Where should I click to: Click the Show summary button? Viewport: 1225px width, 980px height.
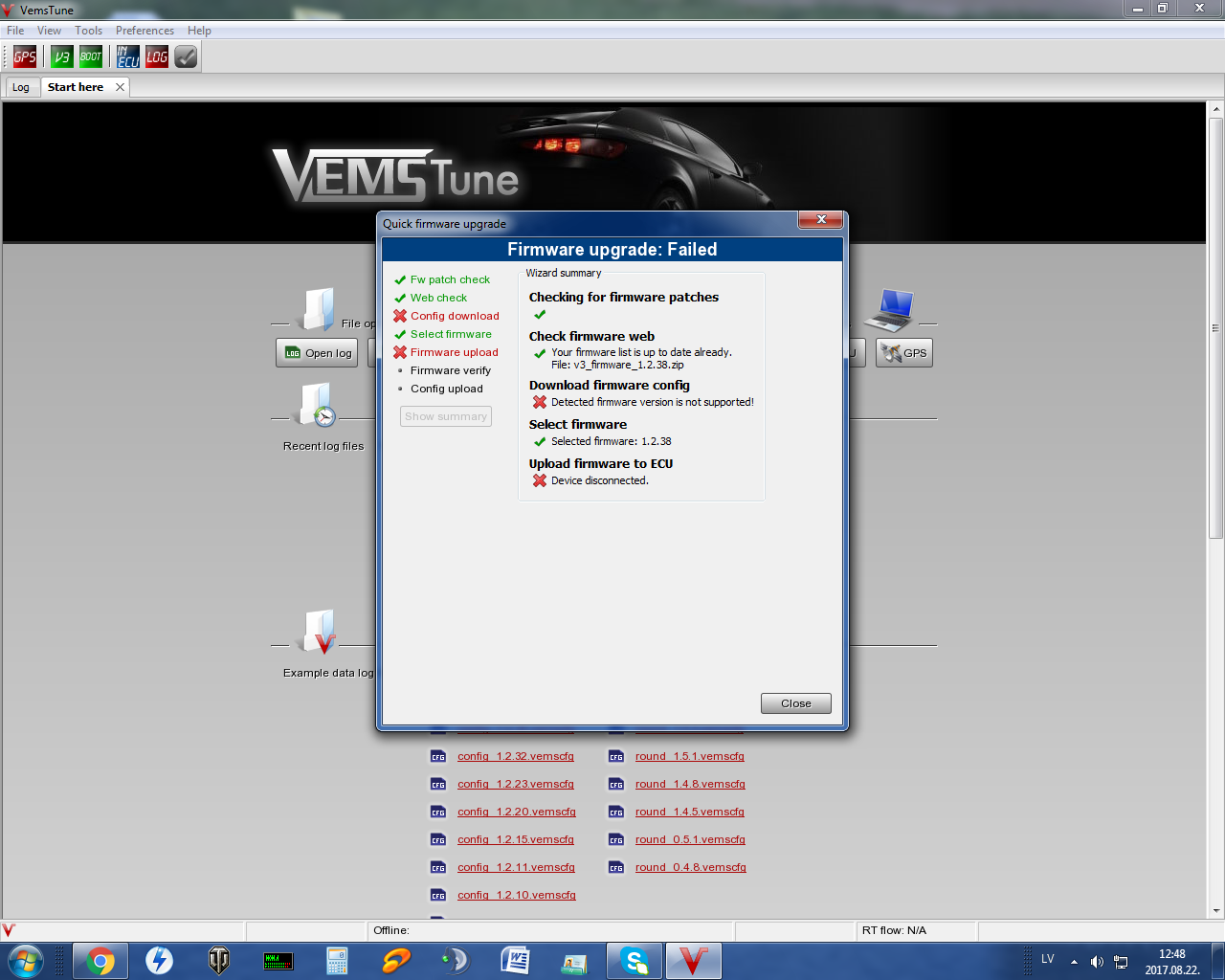pyautogui.click(x=446, y=416)
